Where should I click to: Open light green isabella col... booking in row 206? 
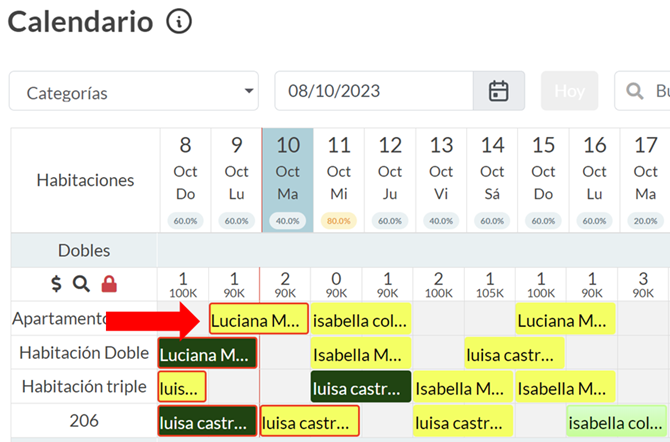click(617, 422)
